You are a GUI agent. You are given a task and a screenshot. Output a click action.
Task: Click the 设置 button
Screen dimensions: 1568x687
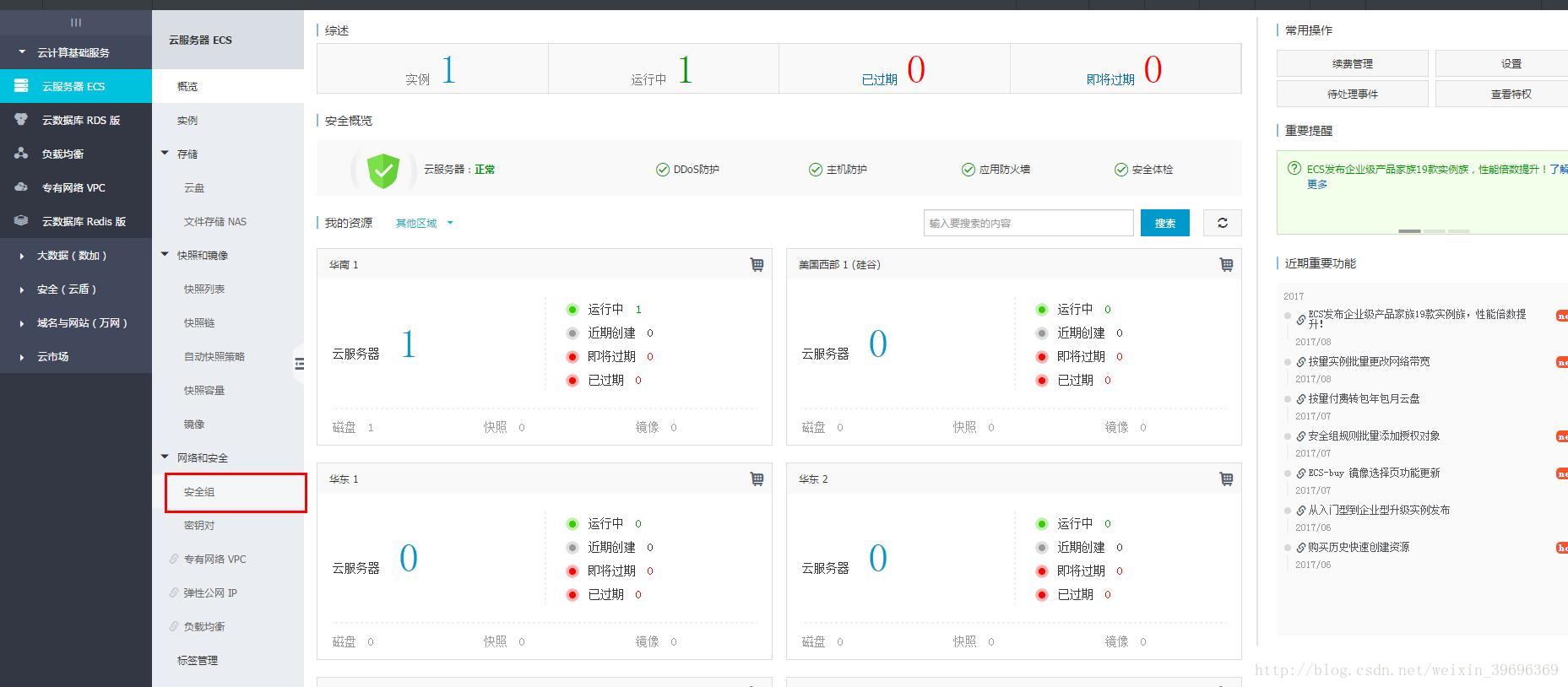(x=1501, y=63)
